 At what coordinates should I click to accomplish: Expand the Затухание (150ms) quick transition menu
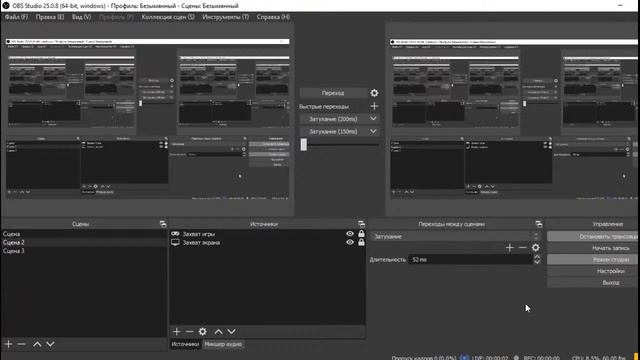click(373, 131)
